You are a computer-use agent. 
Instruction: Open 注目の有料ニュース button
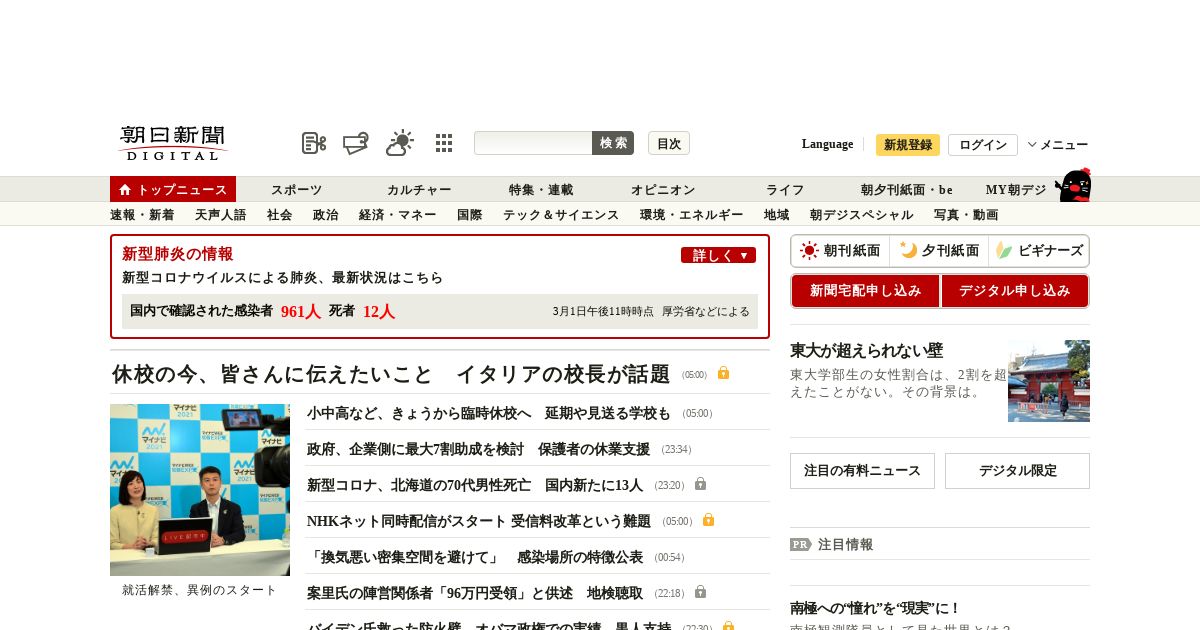(862, 471)
